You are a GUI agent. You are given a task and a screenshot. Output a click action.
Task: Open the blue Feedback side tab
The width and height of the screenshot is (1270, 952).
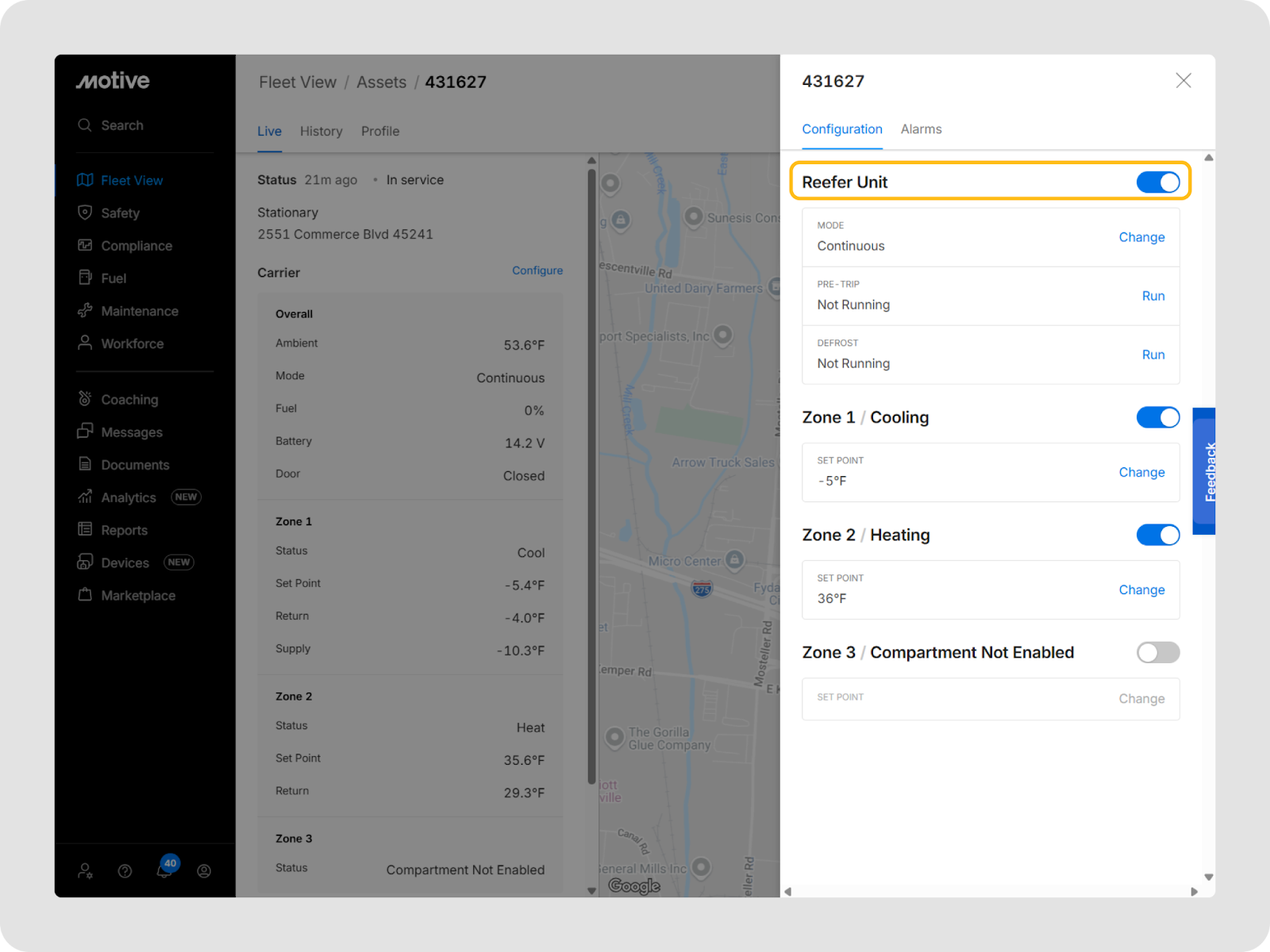tap(1205, 471)
